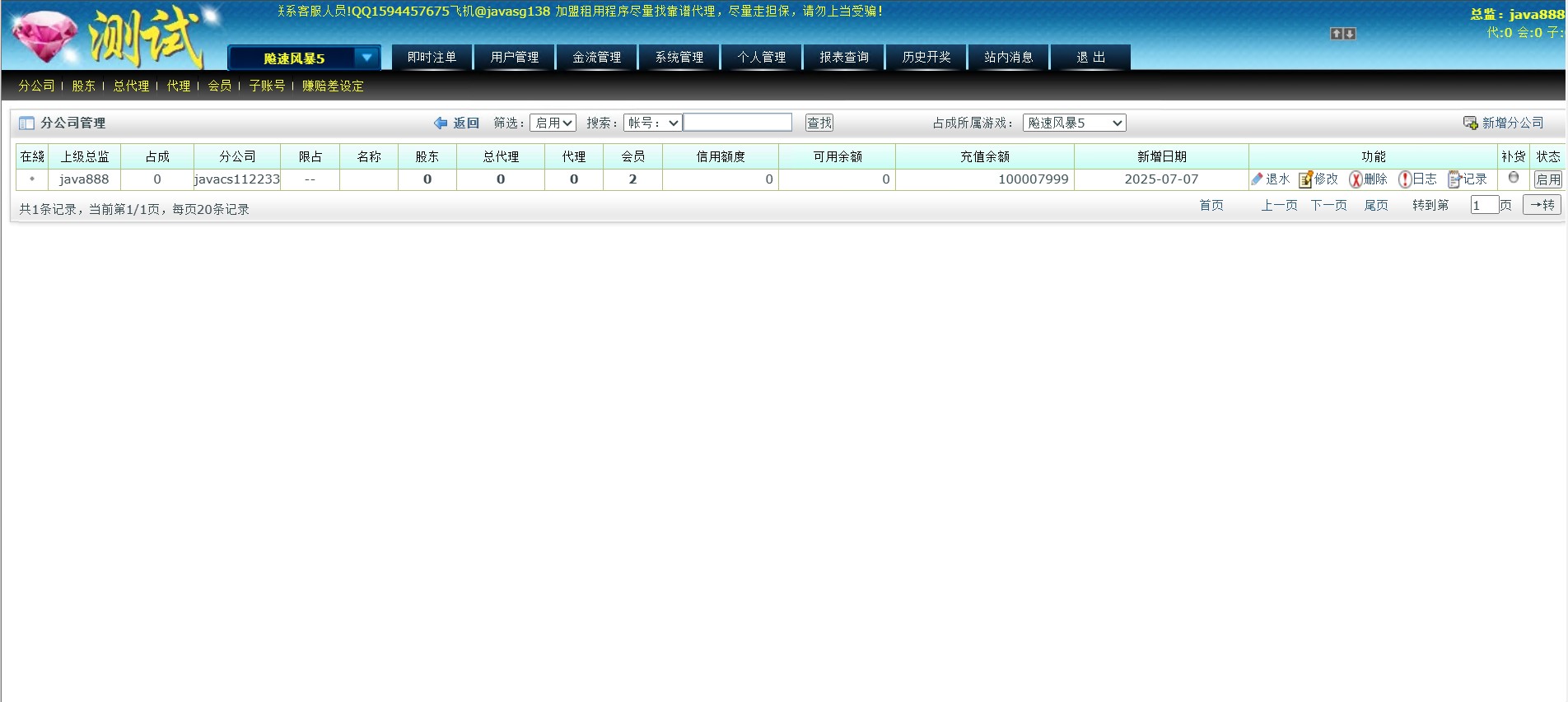Toggle the 启用 status button in the row
The height and width of the screenshot is (702, 1568).
tap(1547, 179)
